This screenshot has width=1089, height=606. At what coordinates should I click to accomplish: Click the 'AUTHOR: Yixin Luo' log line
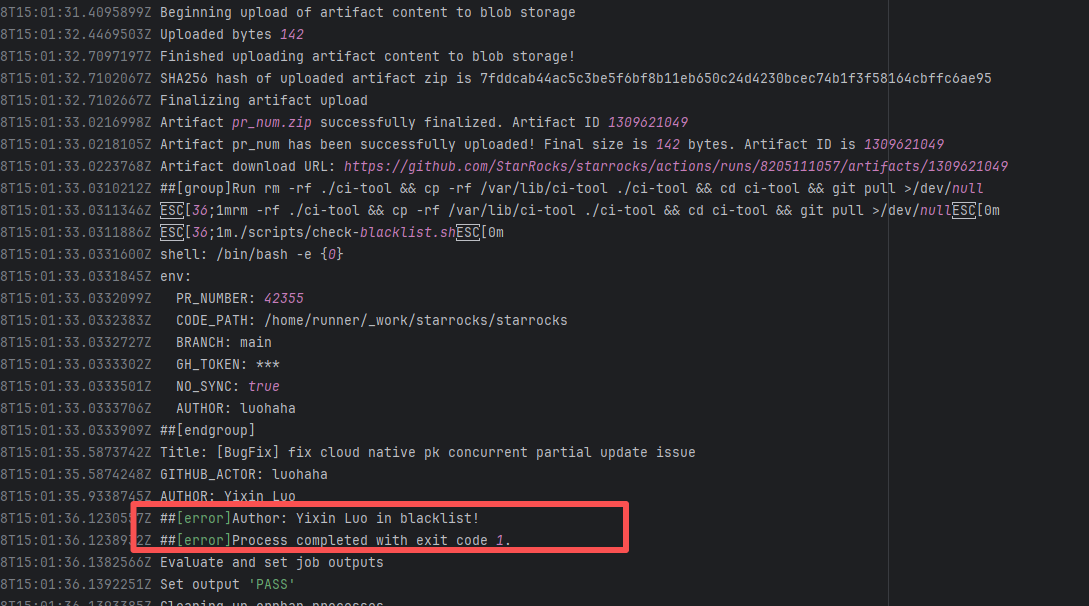point(227,496)
